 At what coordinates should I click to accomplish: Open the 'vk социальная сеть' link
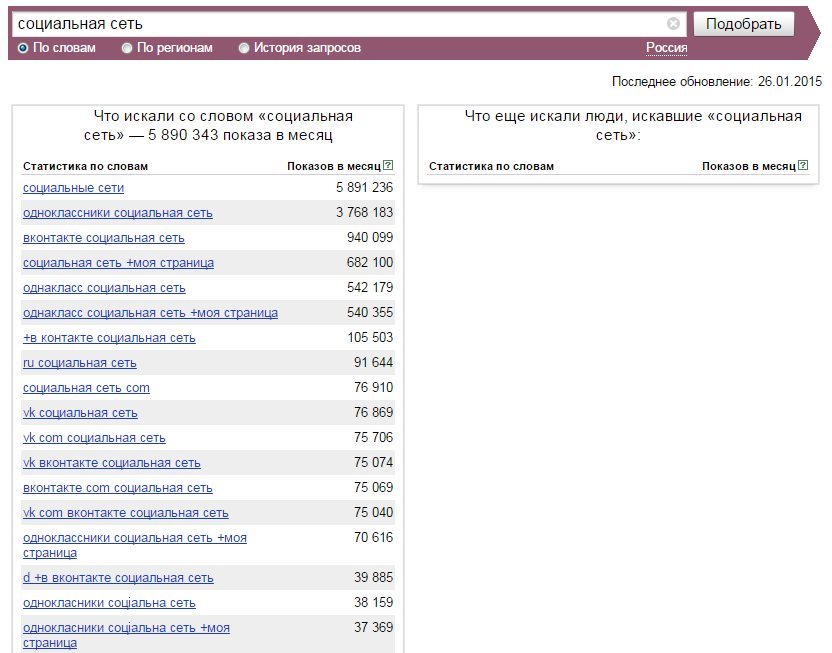pyautogui.click(x=80, y=413)
